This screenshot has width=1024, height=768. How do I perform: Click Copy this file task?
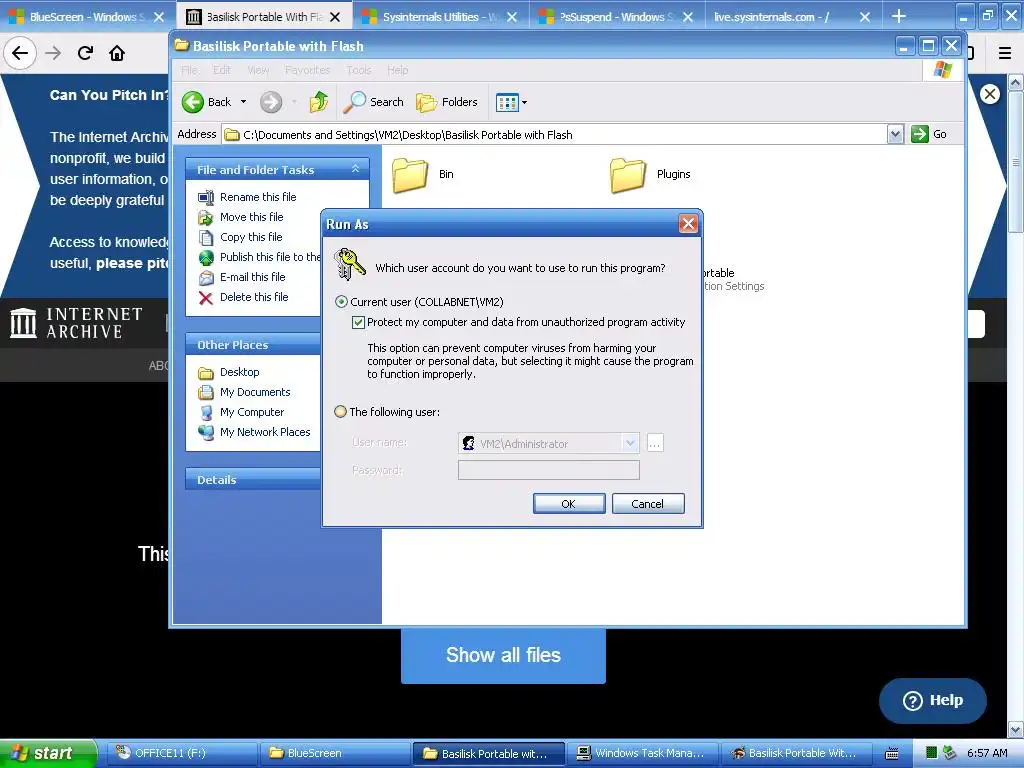click(x=251, y=237)
